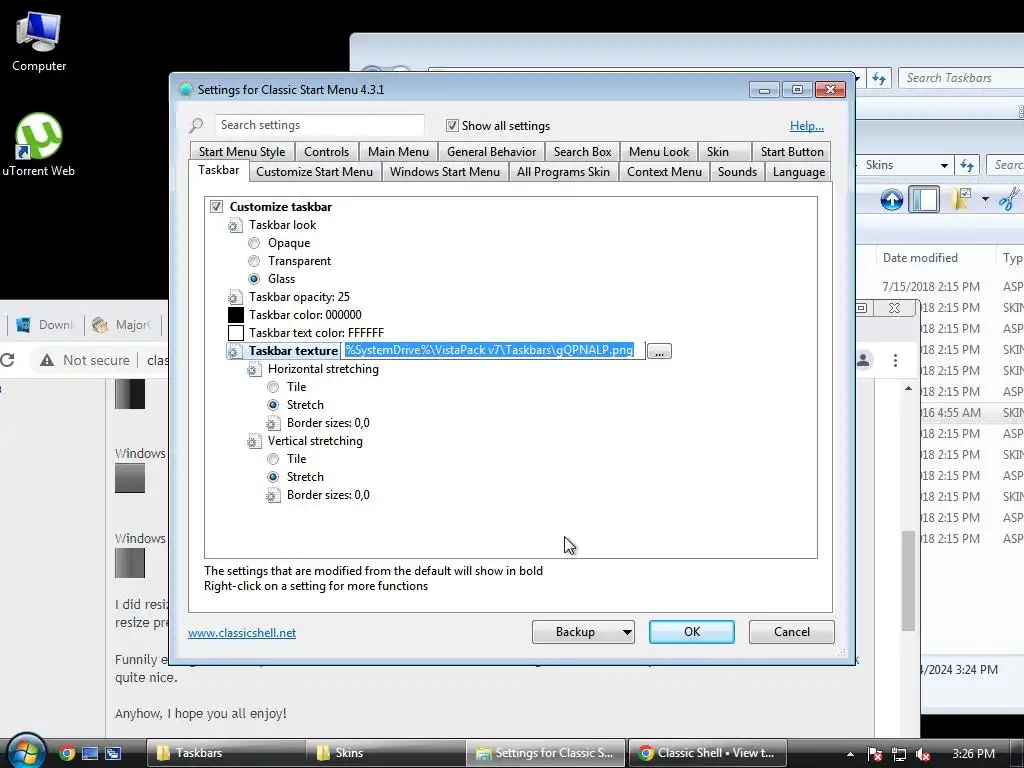This screenshot has width=1024, height=768.
Task: Go to the Skin tab
Action: coord(724,152)
